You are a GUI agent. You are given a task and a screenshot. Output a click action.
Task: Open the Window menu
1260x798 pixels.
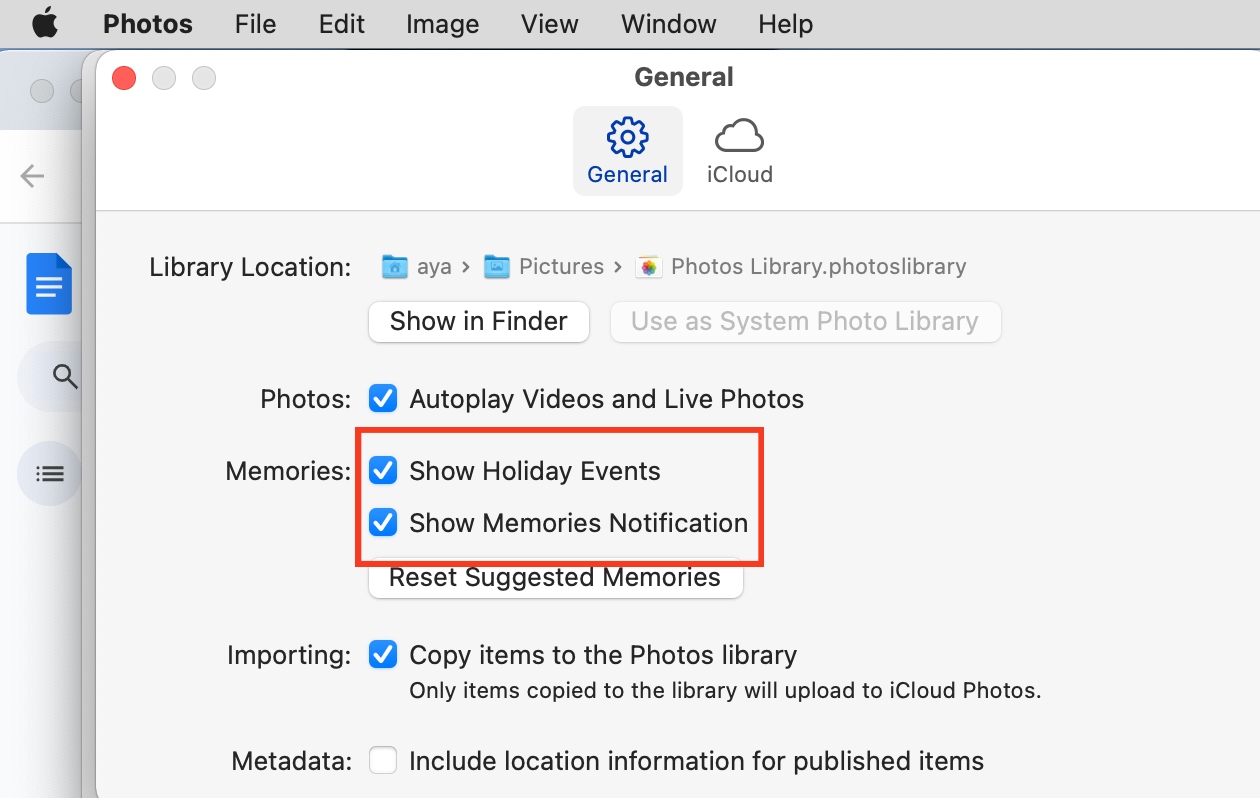point(667,24)
